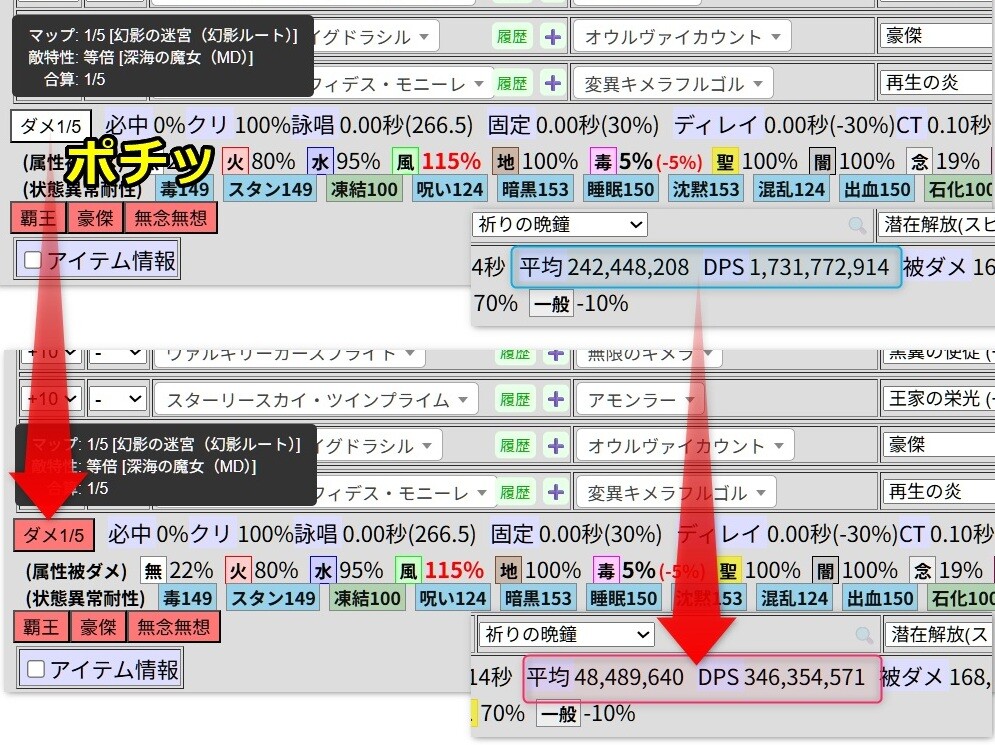This screenshot has width=995, height=745.
Task: Click the 火 element icon in the upper panel
Action: (235, 161)
